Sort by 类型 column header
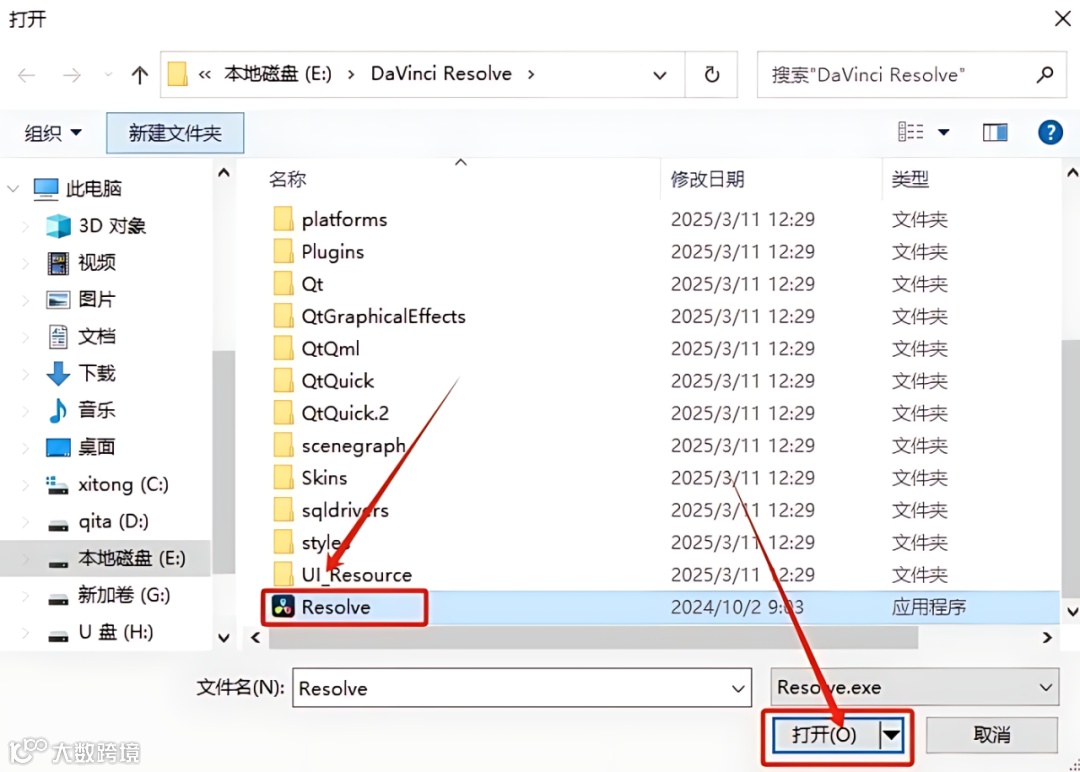The image size is (1080, 772). coord(910,179)
